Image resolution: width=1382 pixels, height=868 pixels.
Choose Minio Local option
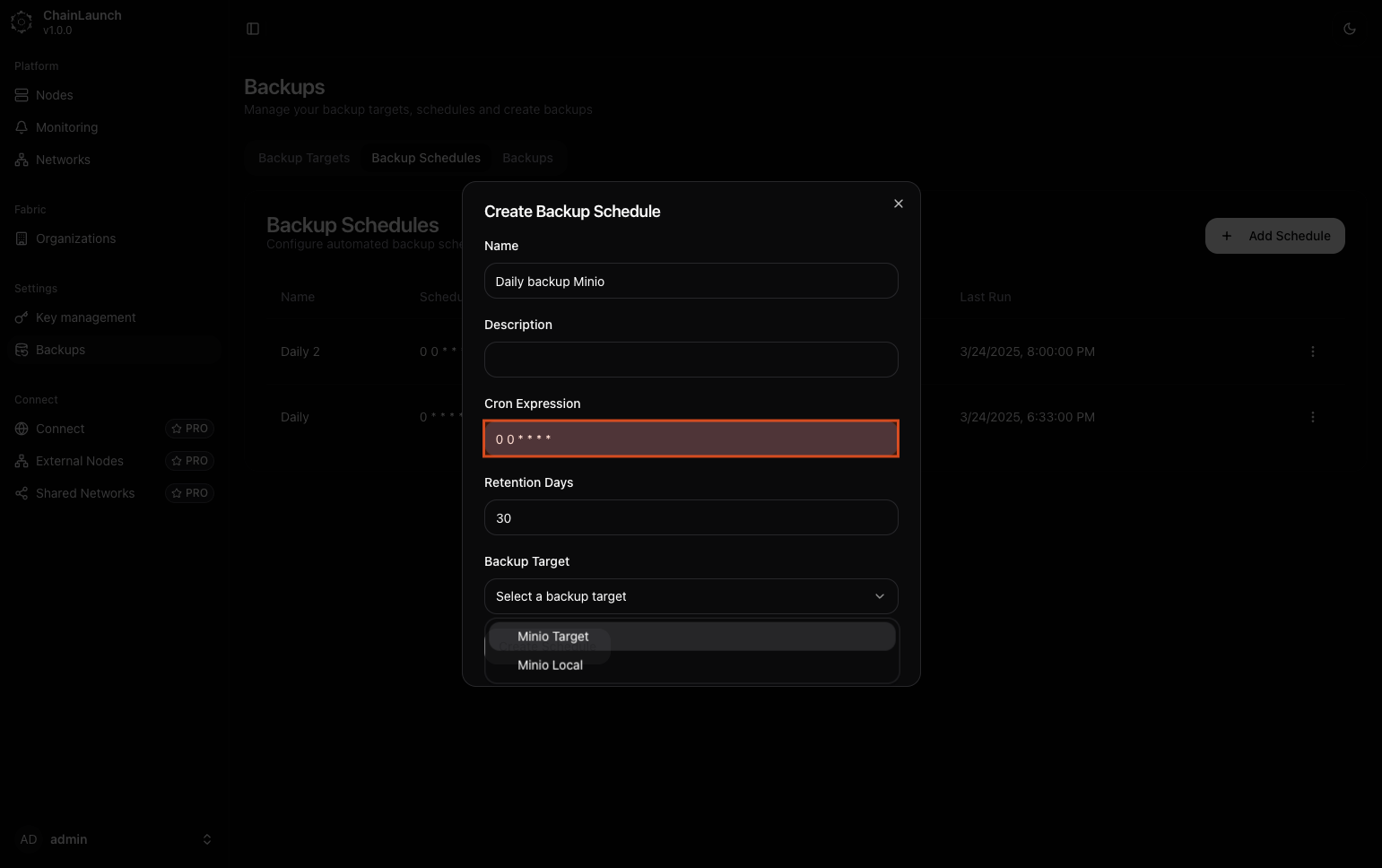[x=550, y=665]
